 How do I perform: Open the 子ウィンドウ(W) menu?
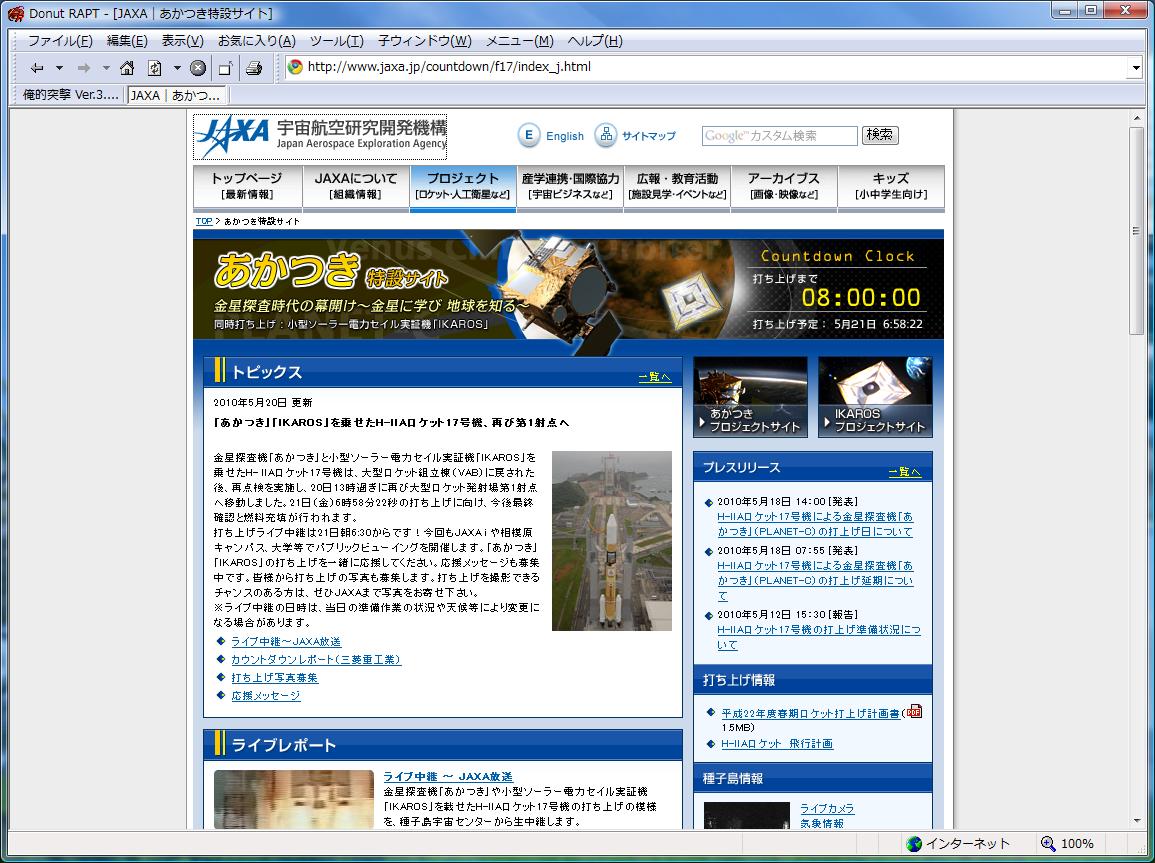coord(424,40)
